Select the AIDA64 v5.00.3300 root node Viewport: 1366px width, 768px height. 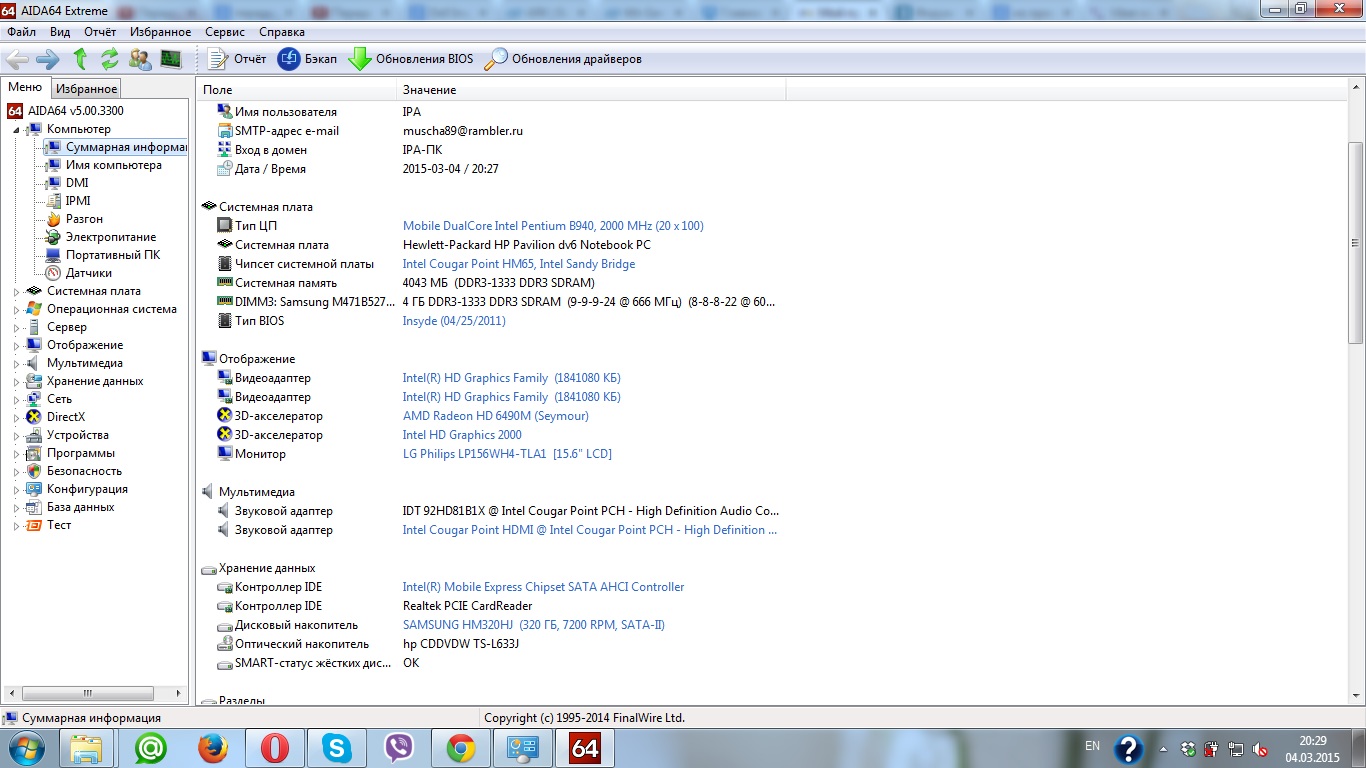click(76, 111)
